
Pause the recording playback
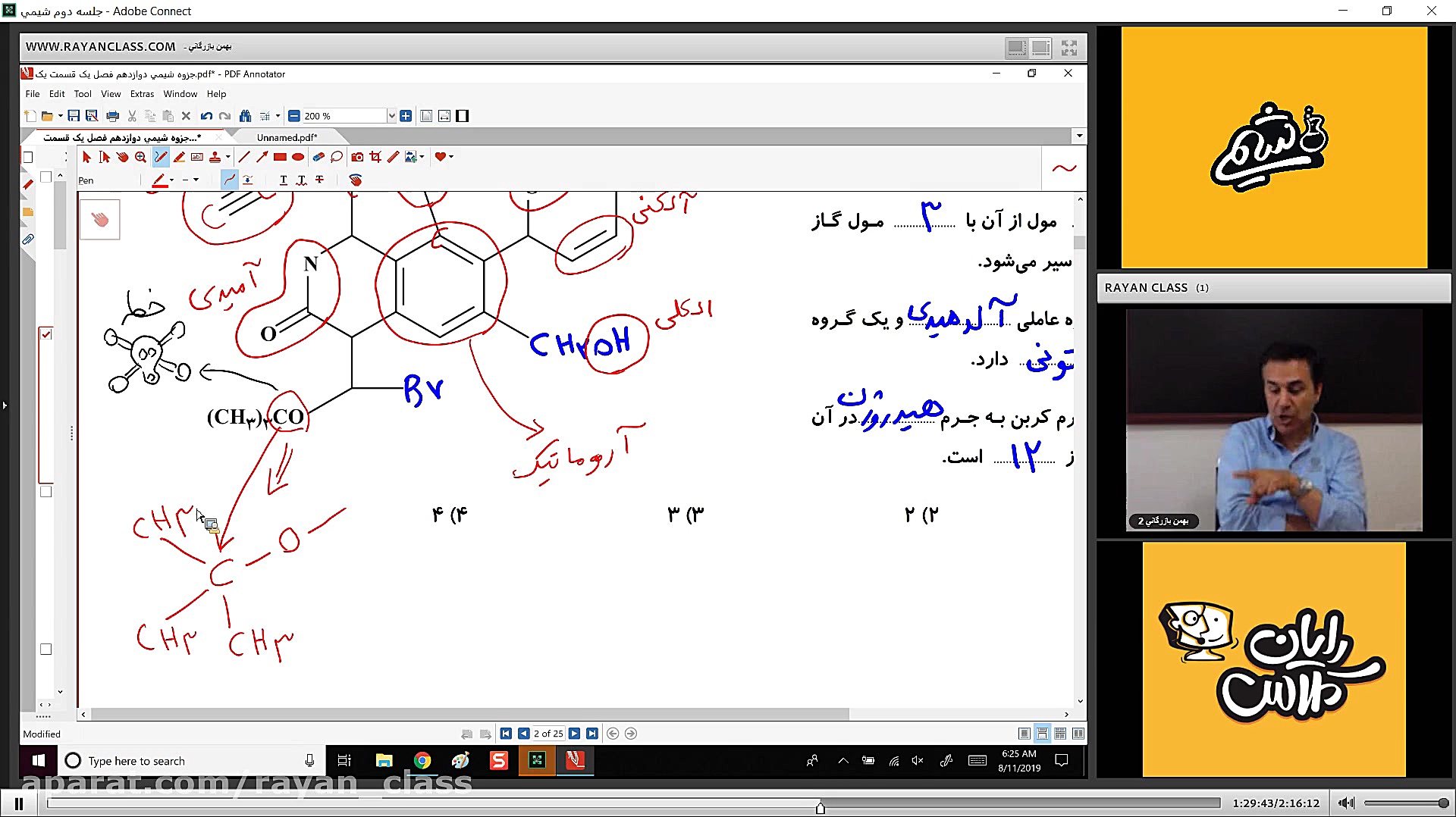point(19,803)
